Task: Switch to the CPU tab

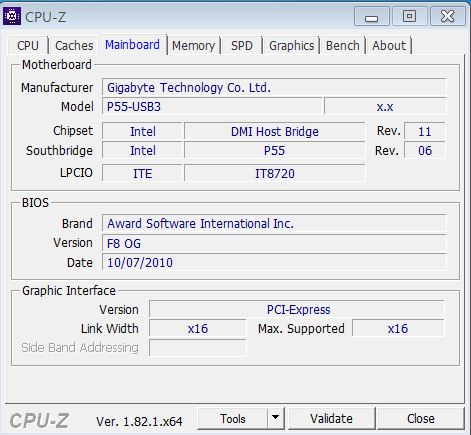Action: (x=28, y=46)
